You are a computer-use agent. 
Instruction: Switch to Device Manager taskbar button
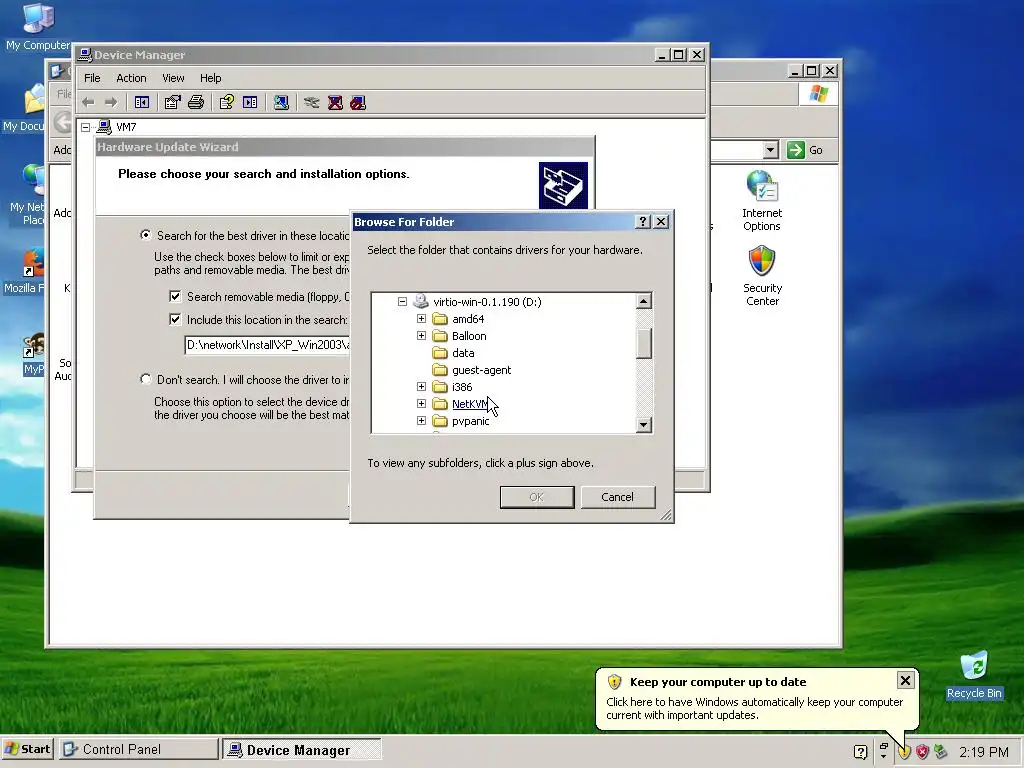tap(301, 750)
